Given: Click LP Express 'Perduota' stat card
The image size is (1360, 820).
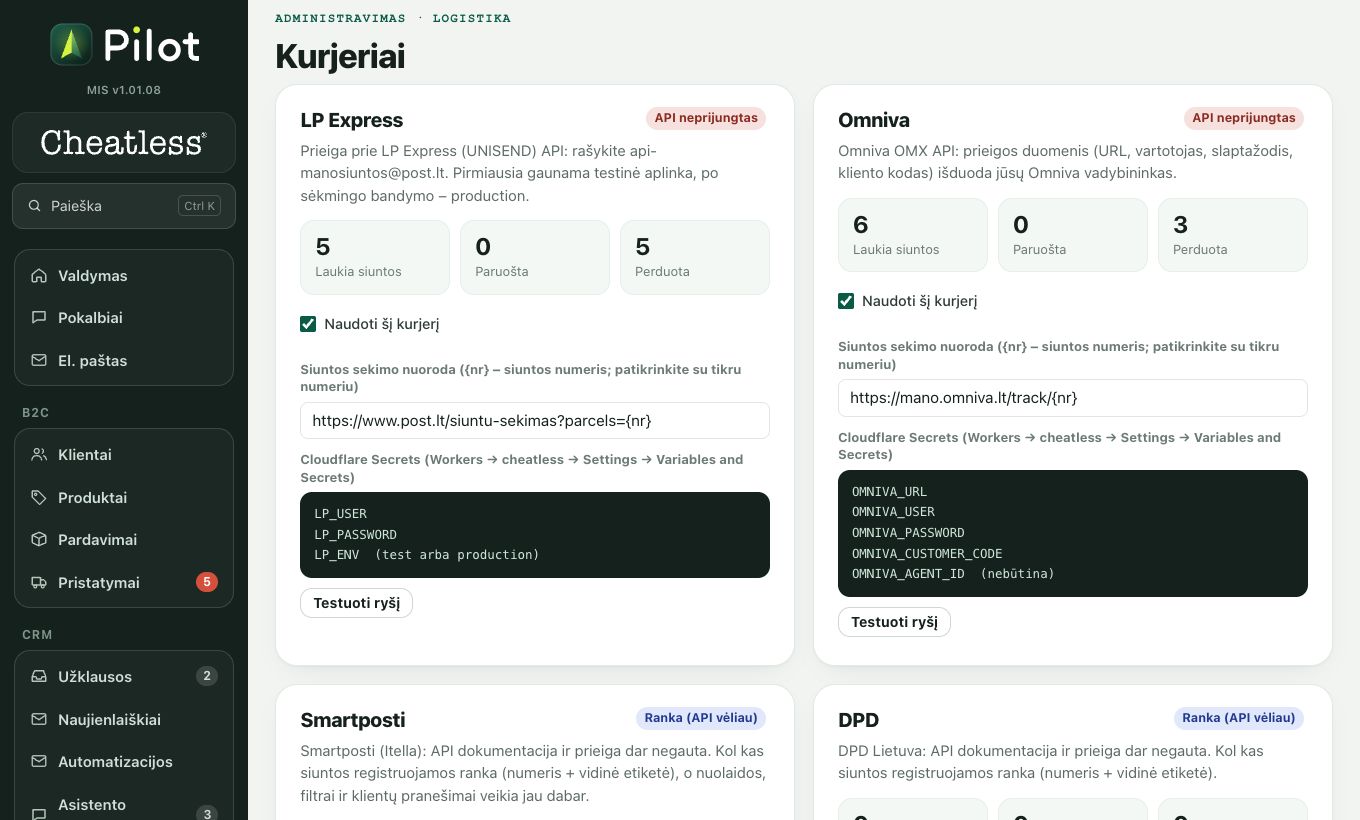Looking at the screenshot, I should click(x=695, y=257).
